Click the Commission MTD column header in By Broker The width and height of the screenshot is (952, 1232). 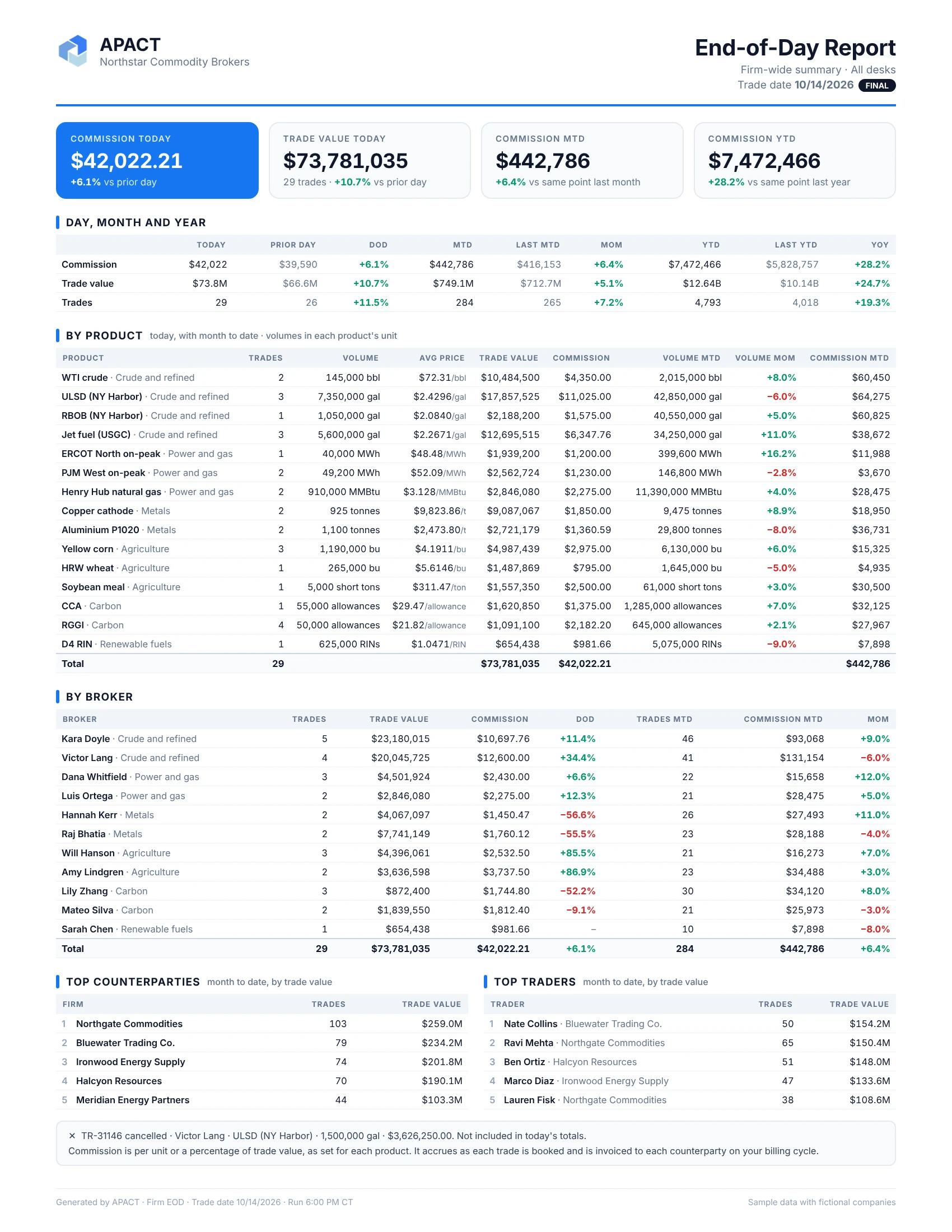(x=783, y=719)
